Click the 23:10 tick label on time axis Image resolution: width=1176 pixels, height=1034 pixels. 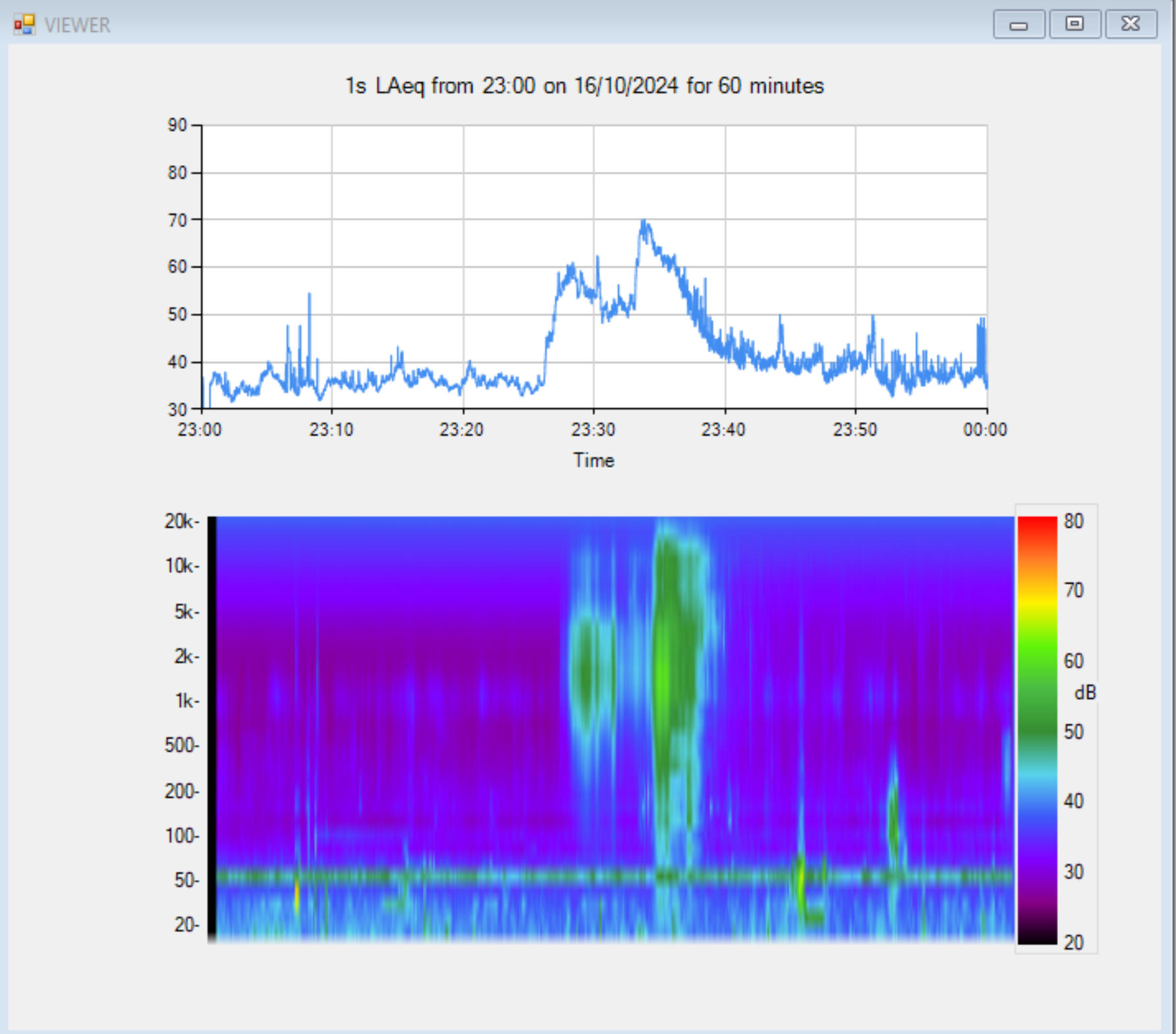331,430
